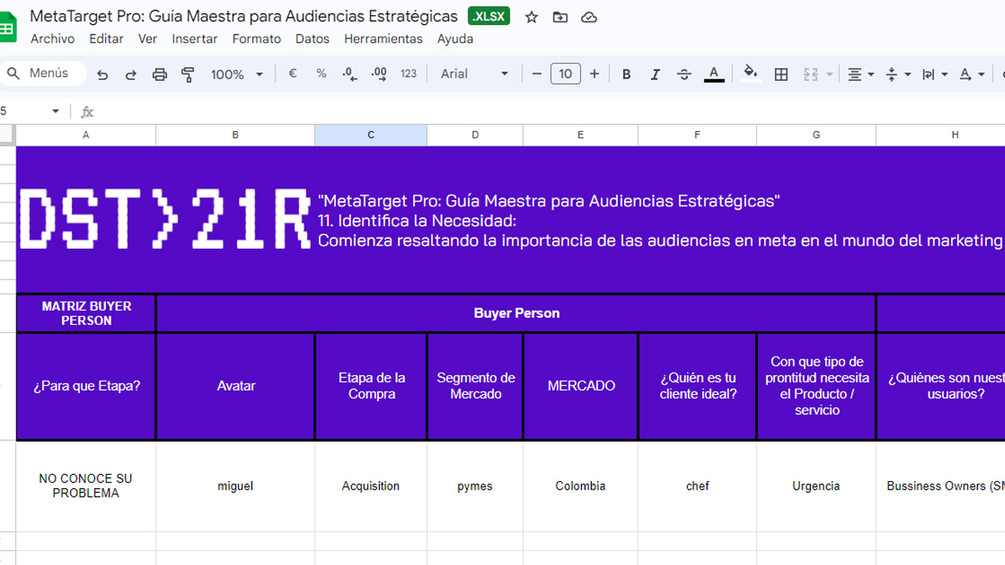Screen dimensions: 1005x565
Task: Click the Redo arrow icon
Action: pos(131,74)
